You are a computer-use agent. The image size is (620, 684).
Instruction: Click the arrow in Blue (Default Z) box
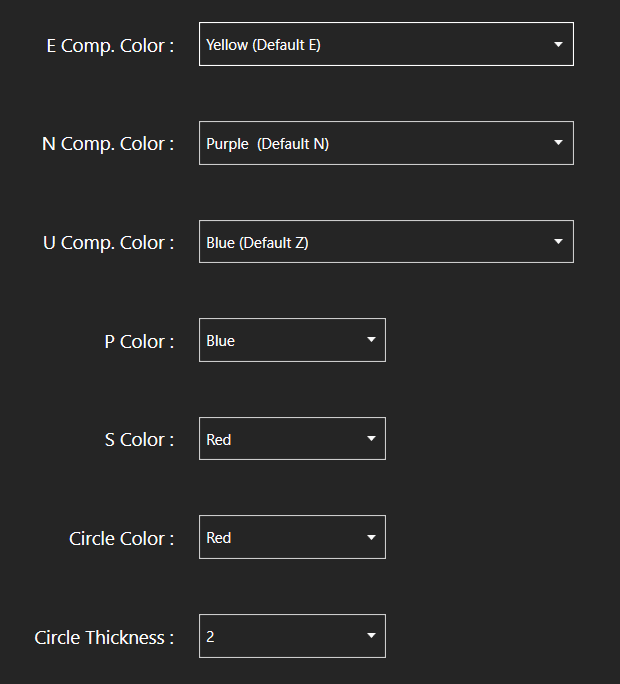(x=558, y=241)
